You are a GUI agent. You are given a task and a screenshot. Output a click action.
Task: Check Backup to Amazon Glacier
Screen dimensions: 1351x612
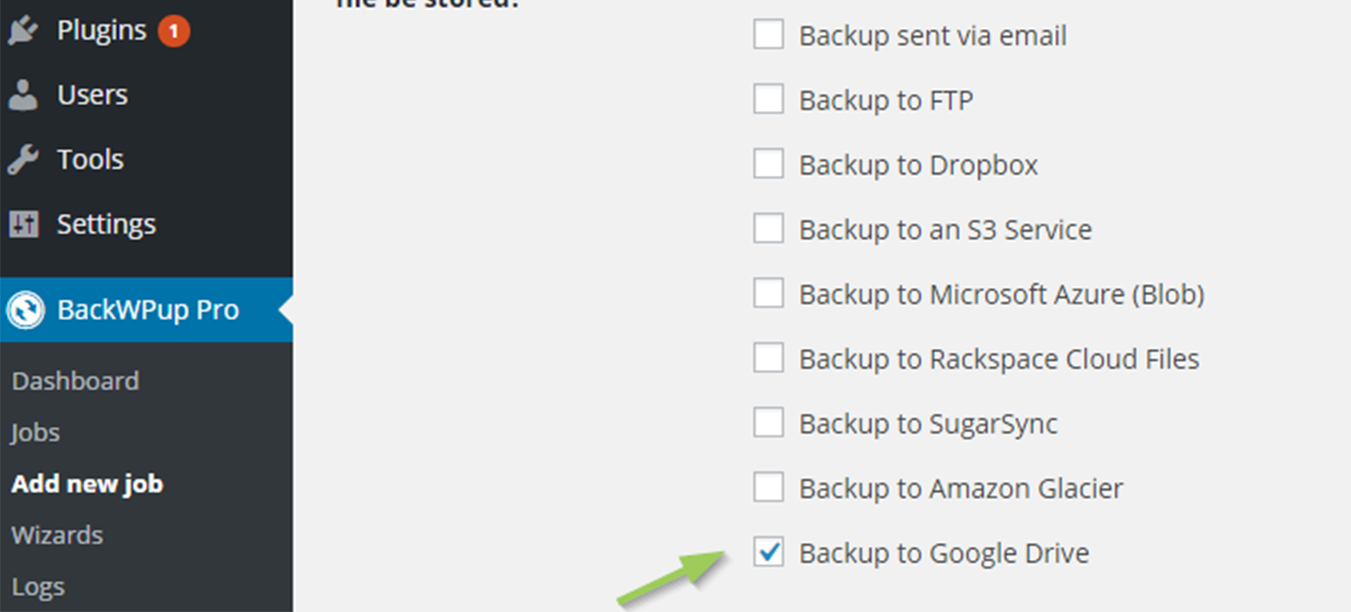pyautogui.click(x=769, y=487)
